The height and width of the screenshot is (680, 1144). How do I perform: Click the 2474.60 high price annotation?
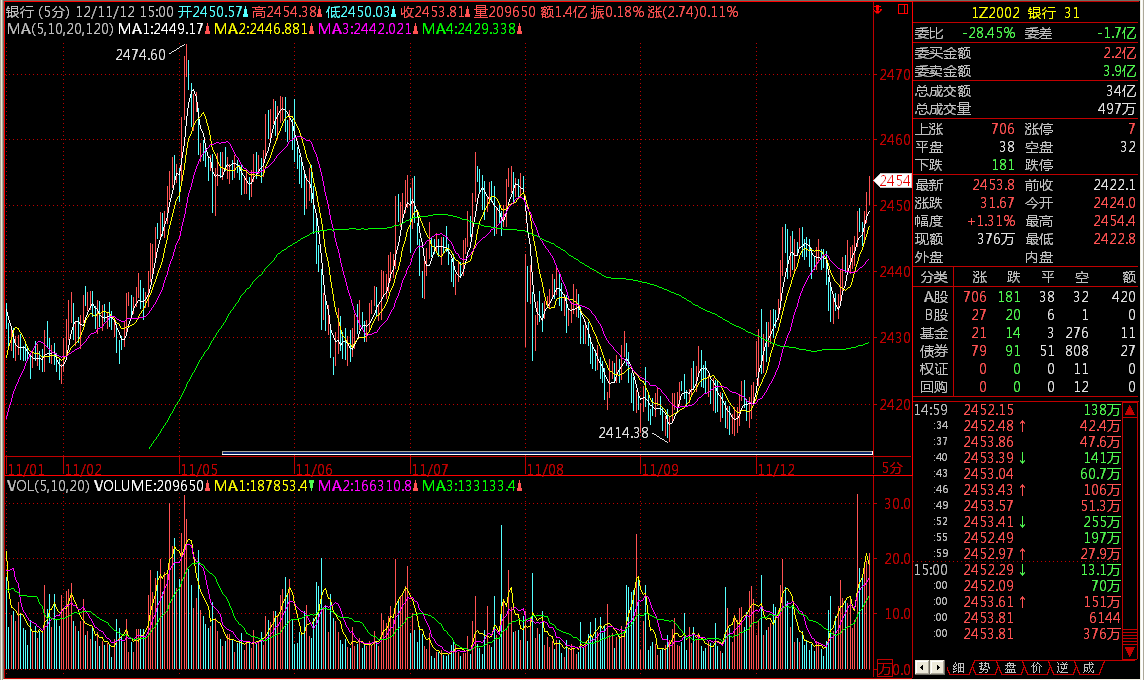(x=140, y=55)
